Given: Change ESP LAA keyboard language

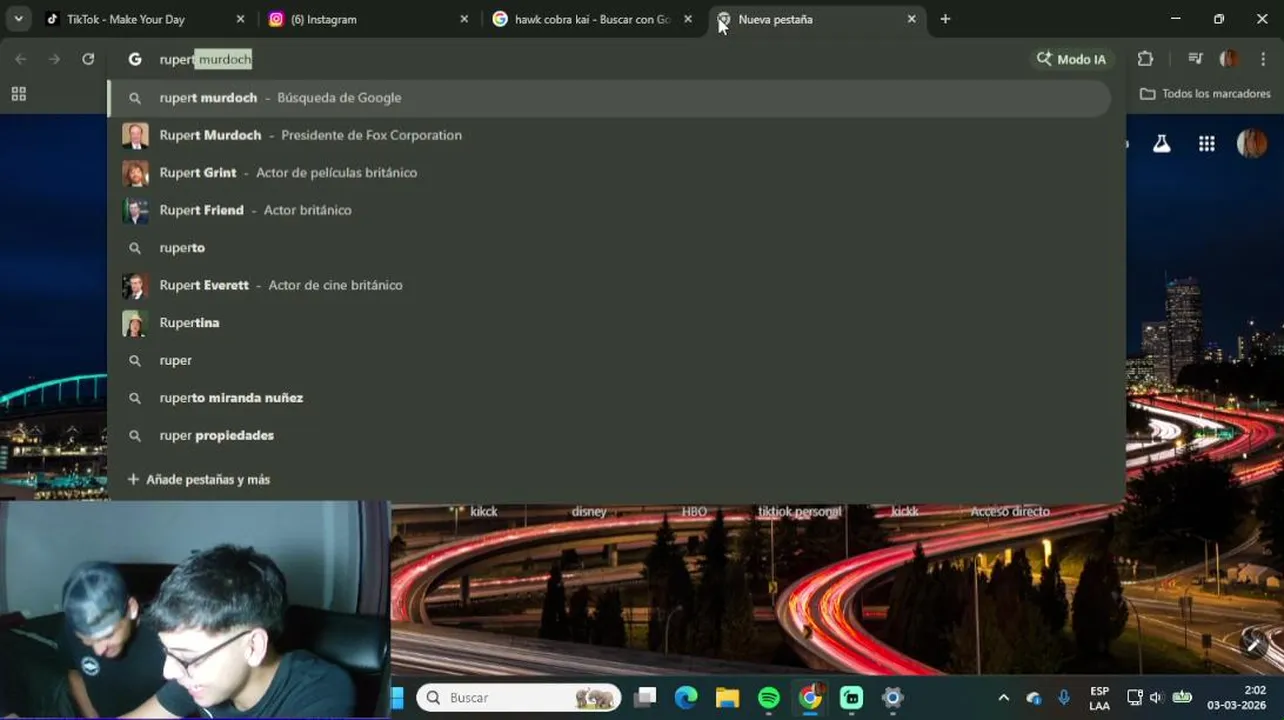Looking at the screenshot, I should 1099,698.
